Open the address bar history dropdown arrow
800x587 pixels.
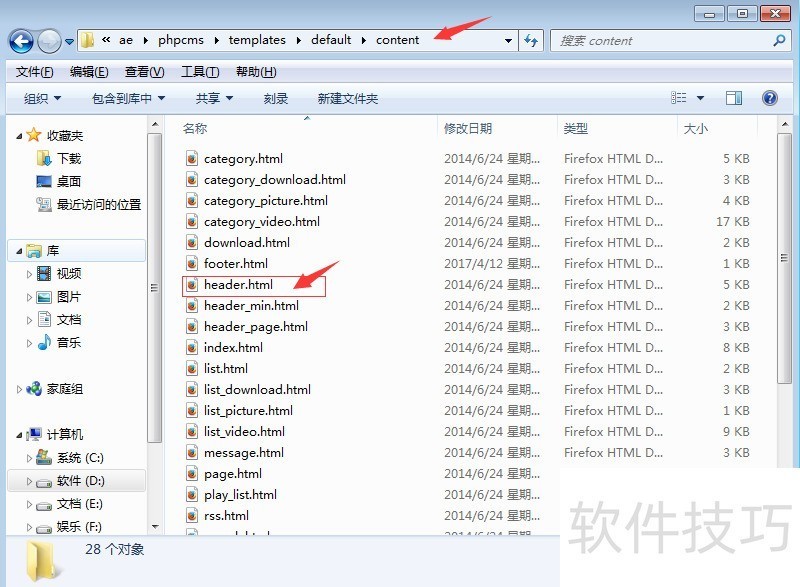[508, 41]
